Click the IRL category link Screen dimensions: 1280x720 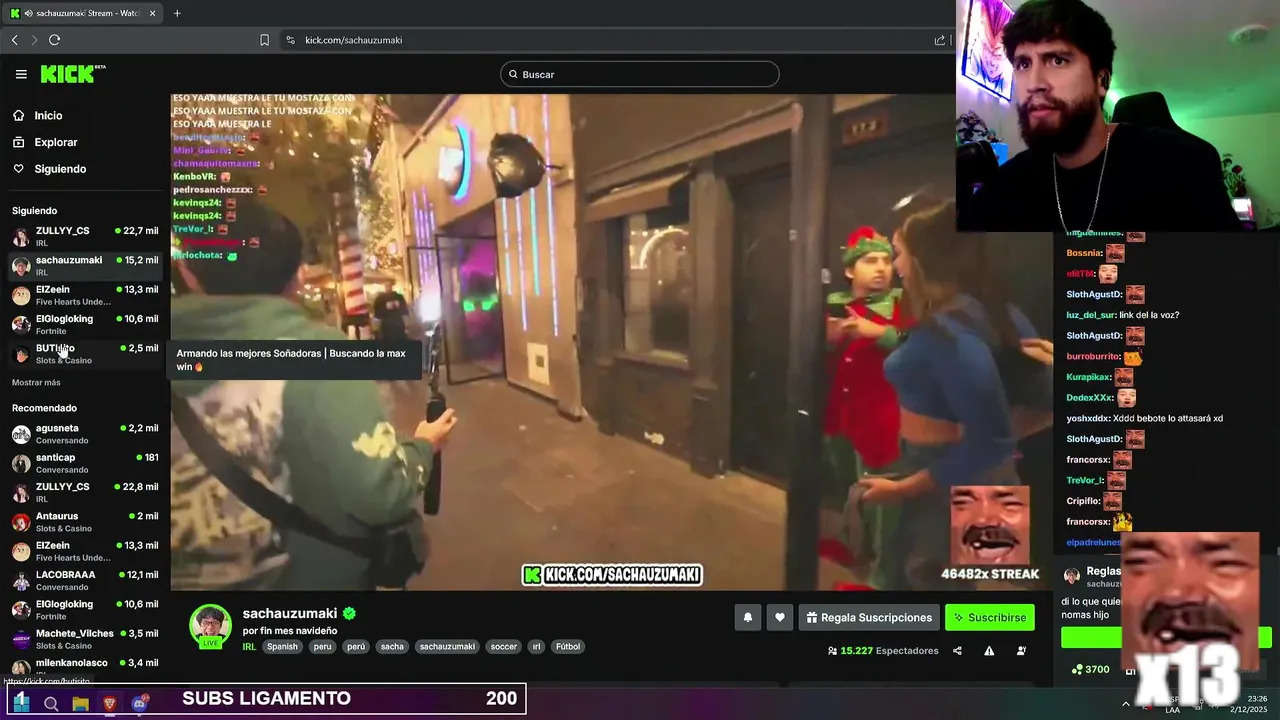click(249, 646)
